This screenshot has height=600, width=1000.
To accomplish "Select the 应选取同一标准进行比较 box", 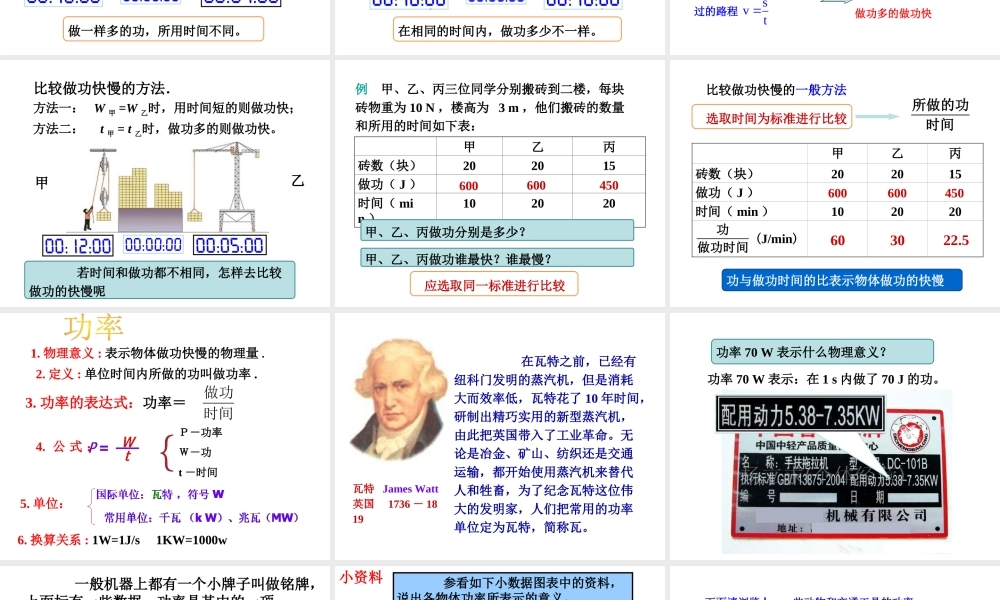I will 494,285.
